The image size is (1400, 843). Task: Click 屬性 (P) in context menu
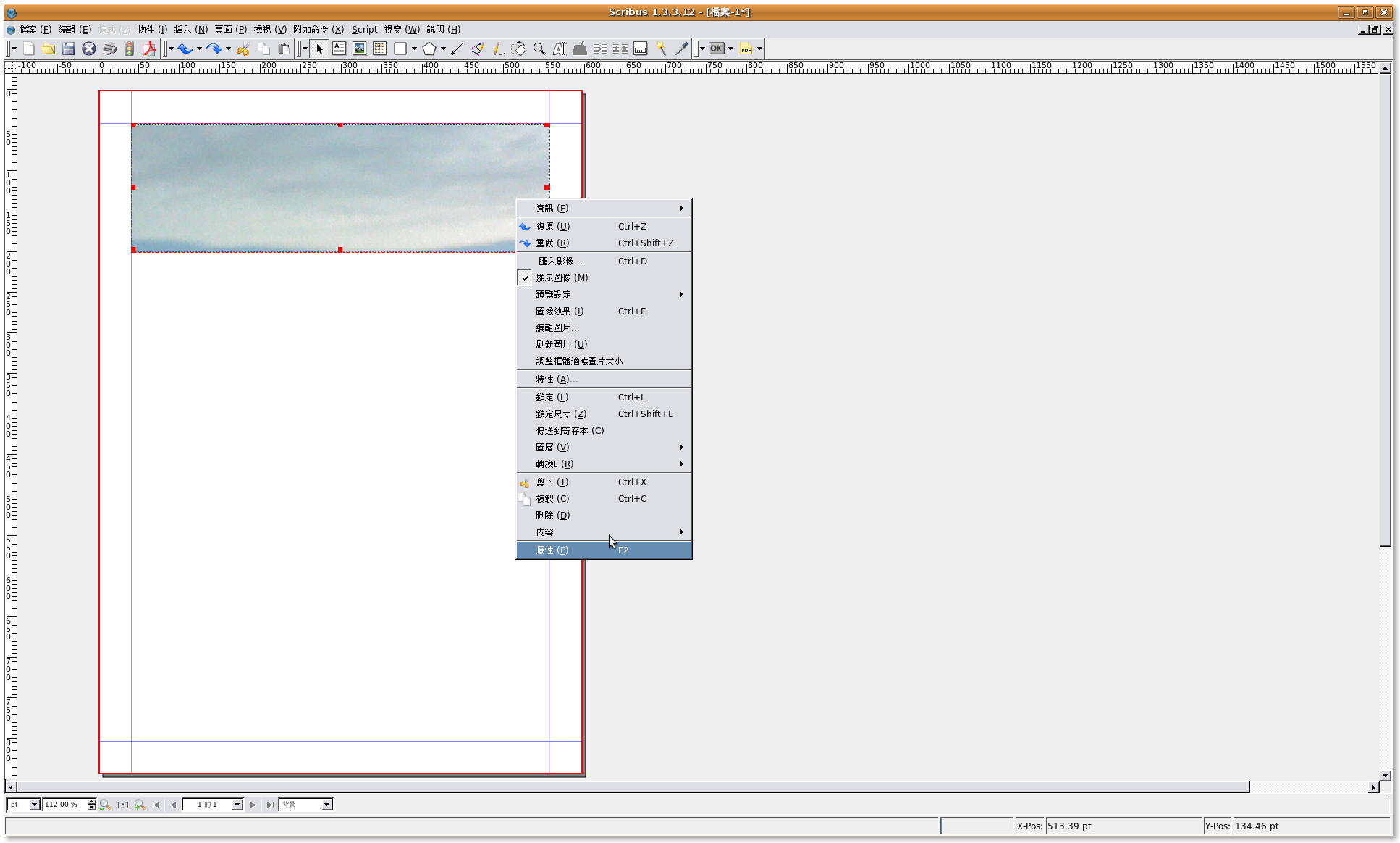[552, 550]
